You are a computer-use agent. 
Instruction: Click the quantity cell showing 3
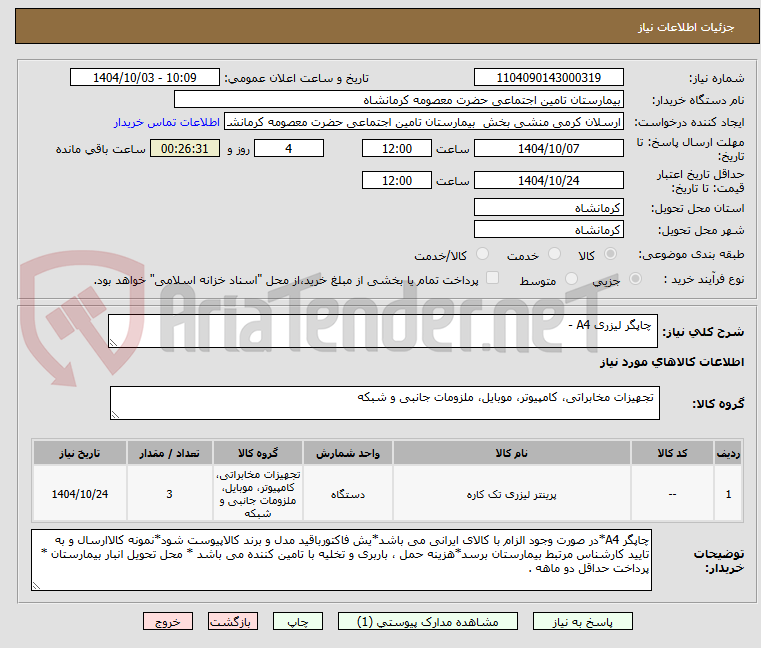click(169, 494)
